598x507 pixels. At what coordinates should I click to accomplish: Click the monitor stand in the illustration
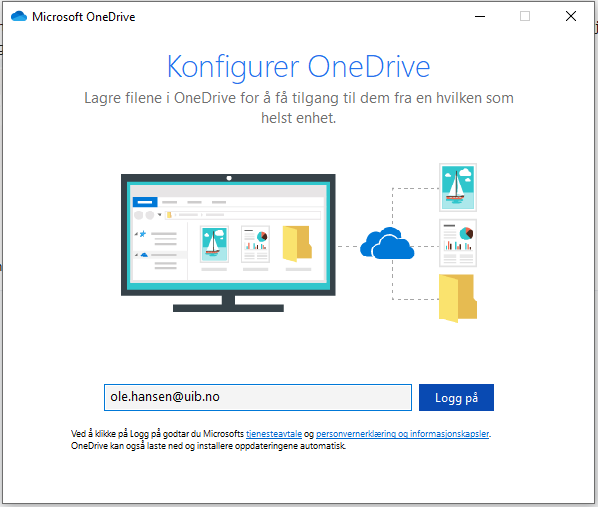point(228,304)
